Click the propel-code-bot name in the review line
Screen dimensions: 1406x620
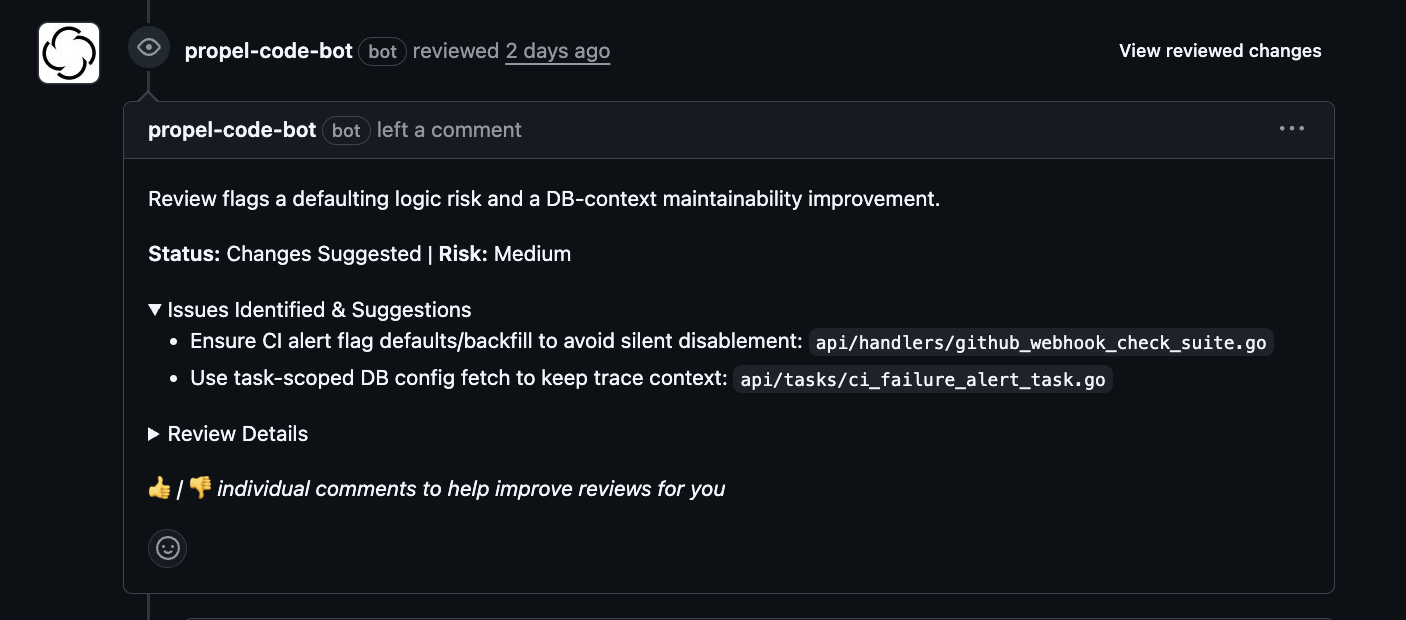tap(267, 51)
